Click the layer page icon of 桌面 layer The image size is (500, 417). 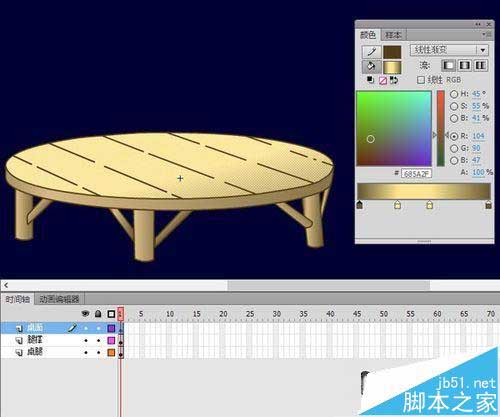tap(19, 328)
